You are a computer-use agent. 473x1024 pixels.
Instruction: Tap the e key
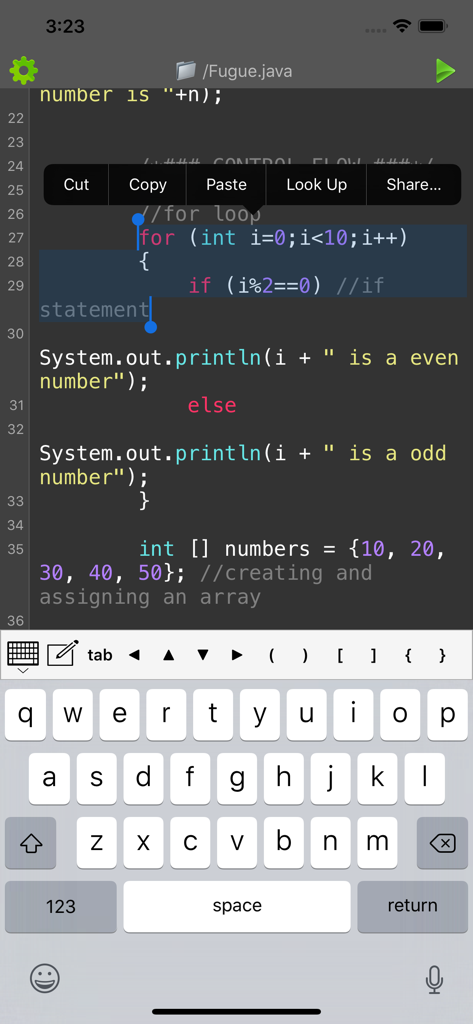(x=120, y=714)
